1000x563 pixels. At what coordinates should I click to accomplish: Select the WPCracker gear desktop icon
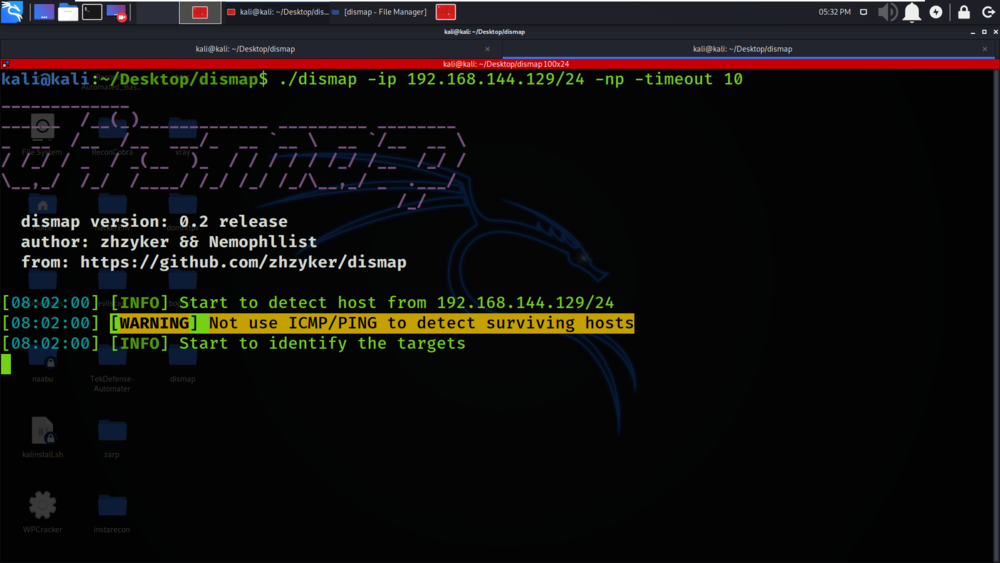(x=43, y=512)
